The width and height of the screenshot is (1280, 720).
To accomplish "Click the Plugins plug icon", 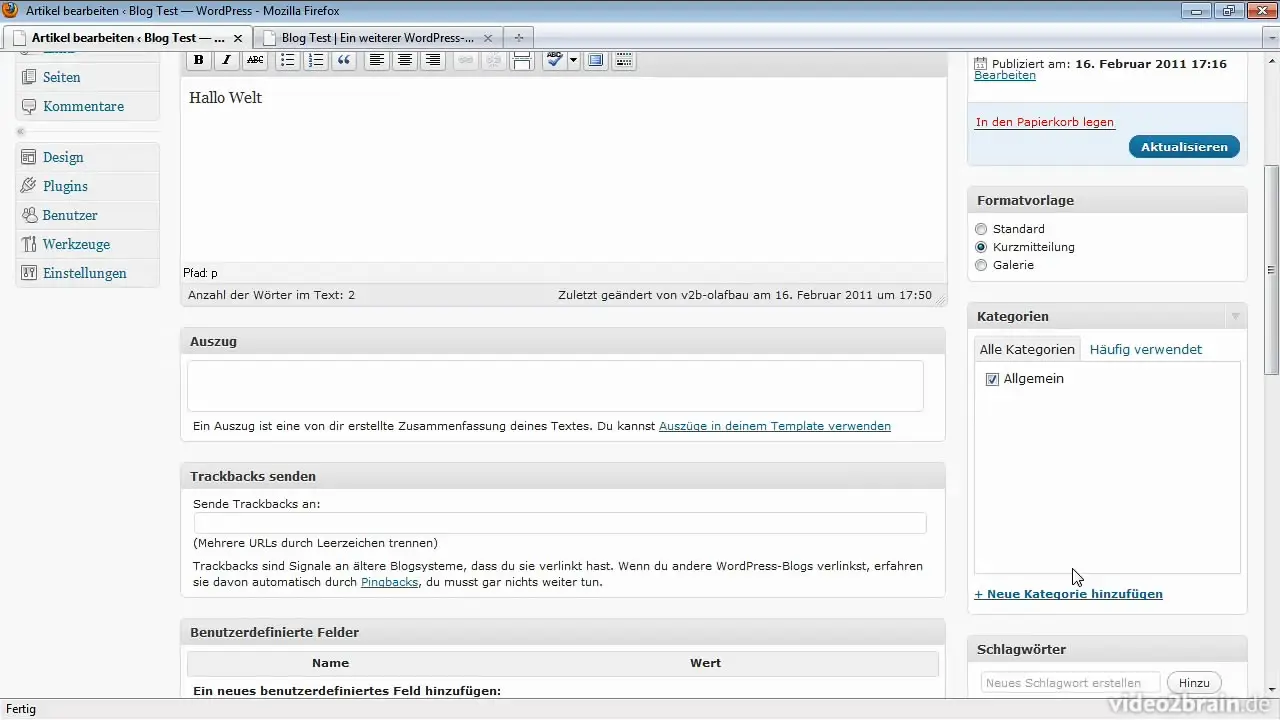I will point(28,186).
